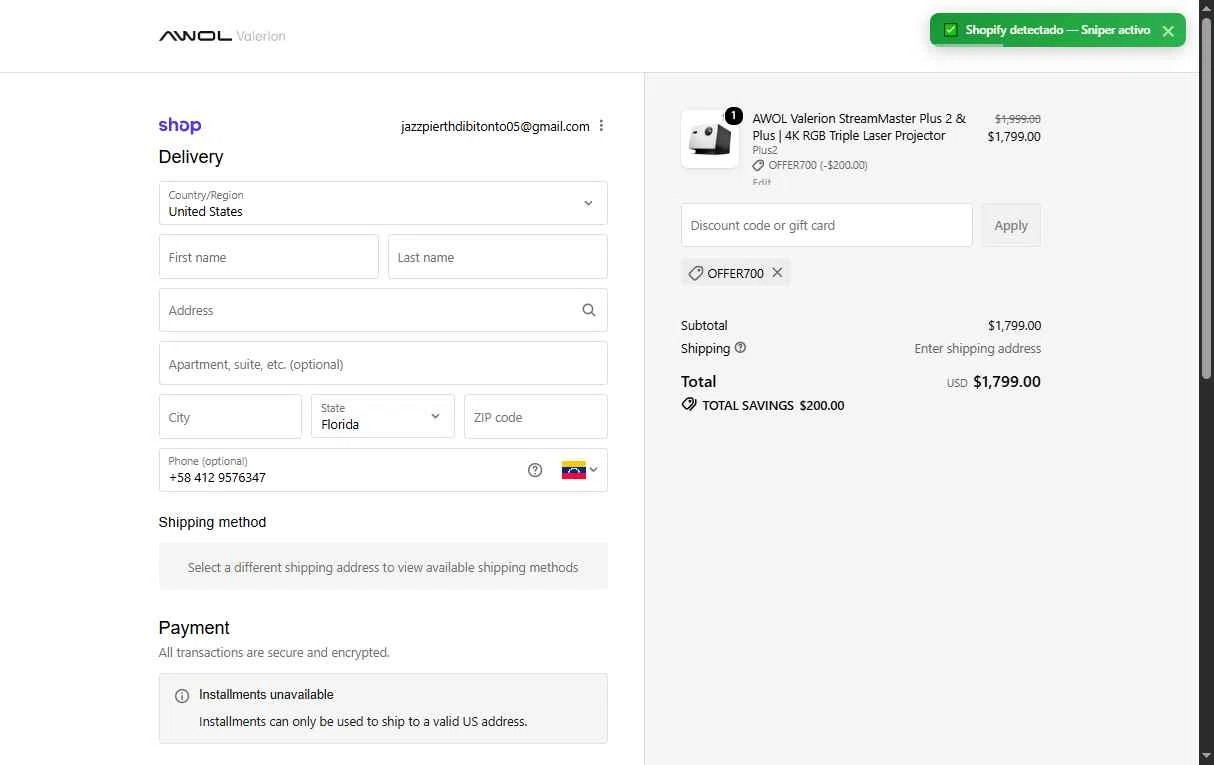Open the Venezuela flag country code selector
Image resolution: width=1214 pixels, height=765 pixels.
[x=580, y=470]
